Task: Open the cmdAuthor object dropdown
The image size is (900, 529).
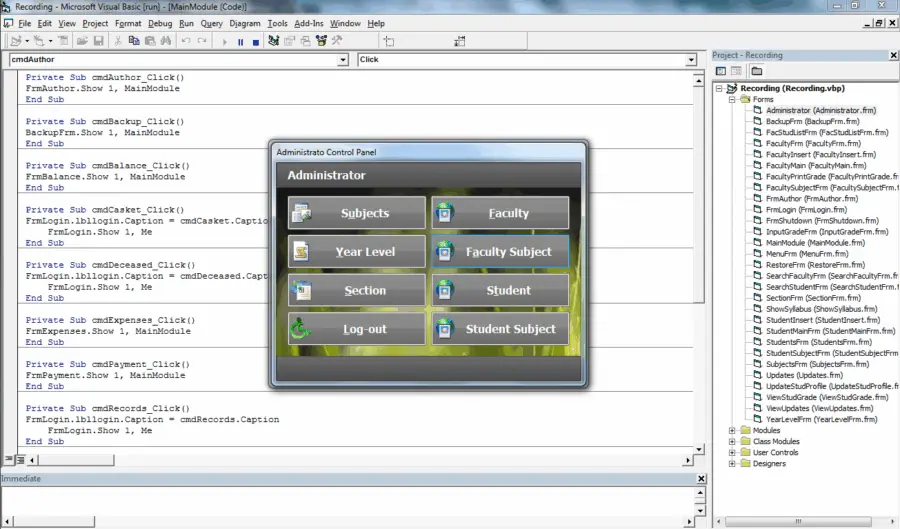Action: click(x=343, y=60)
